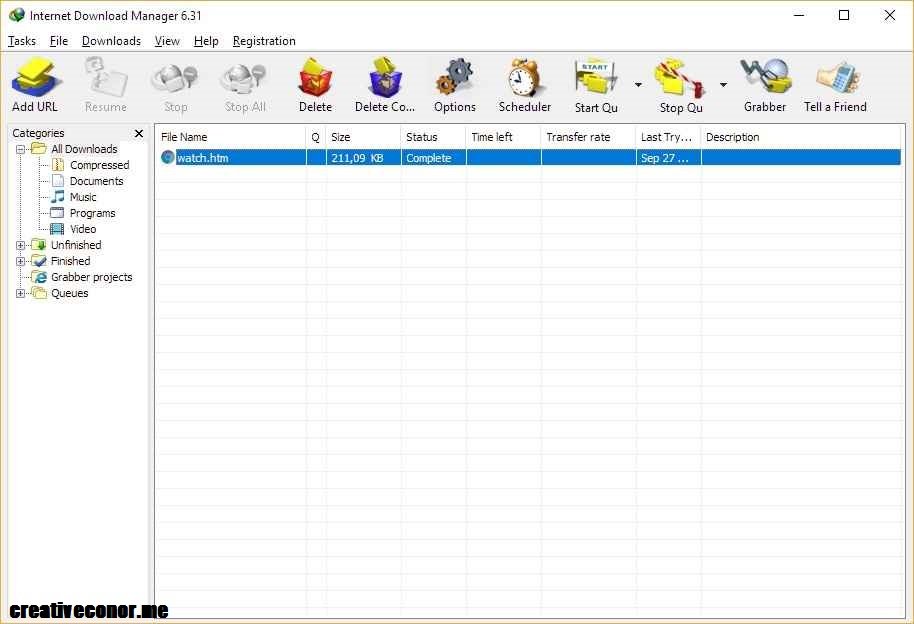Click the IDM title bar app icon
Viewport: 914px width, 624px height.
pyautogui.click(x=17, y=15)
